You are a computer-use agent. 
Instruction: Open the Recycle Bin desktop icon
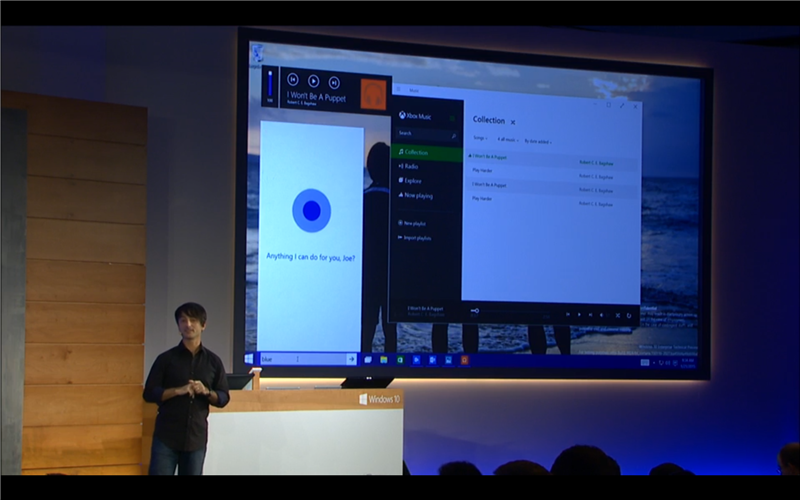[258, 54]
